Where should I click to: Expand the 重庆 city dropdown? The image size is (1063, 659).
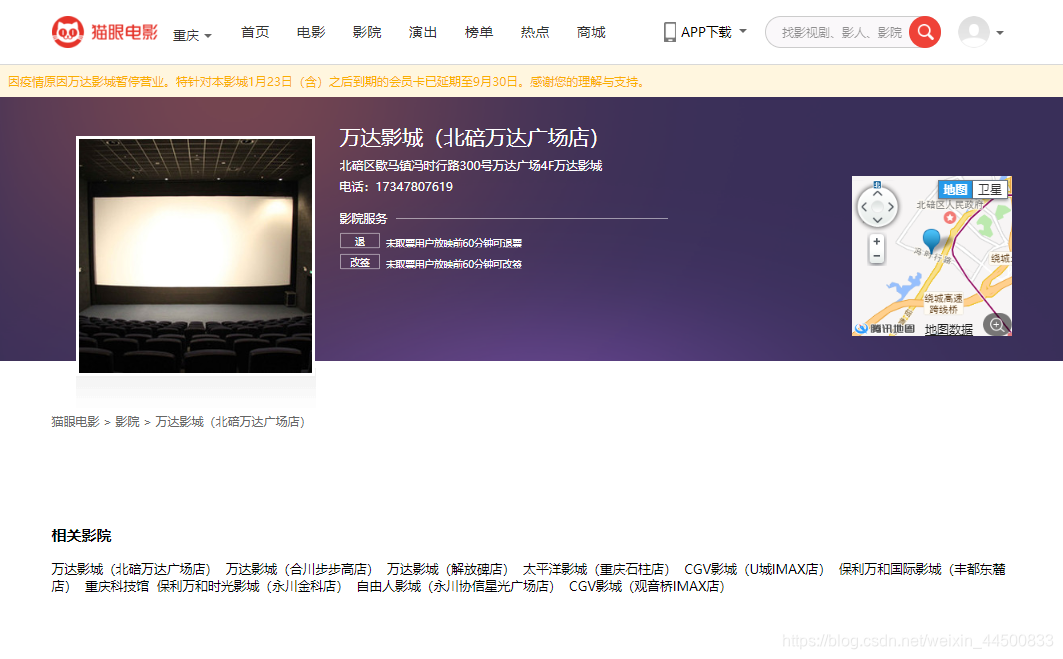pyautogui.click(x=193, y=35)
